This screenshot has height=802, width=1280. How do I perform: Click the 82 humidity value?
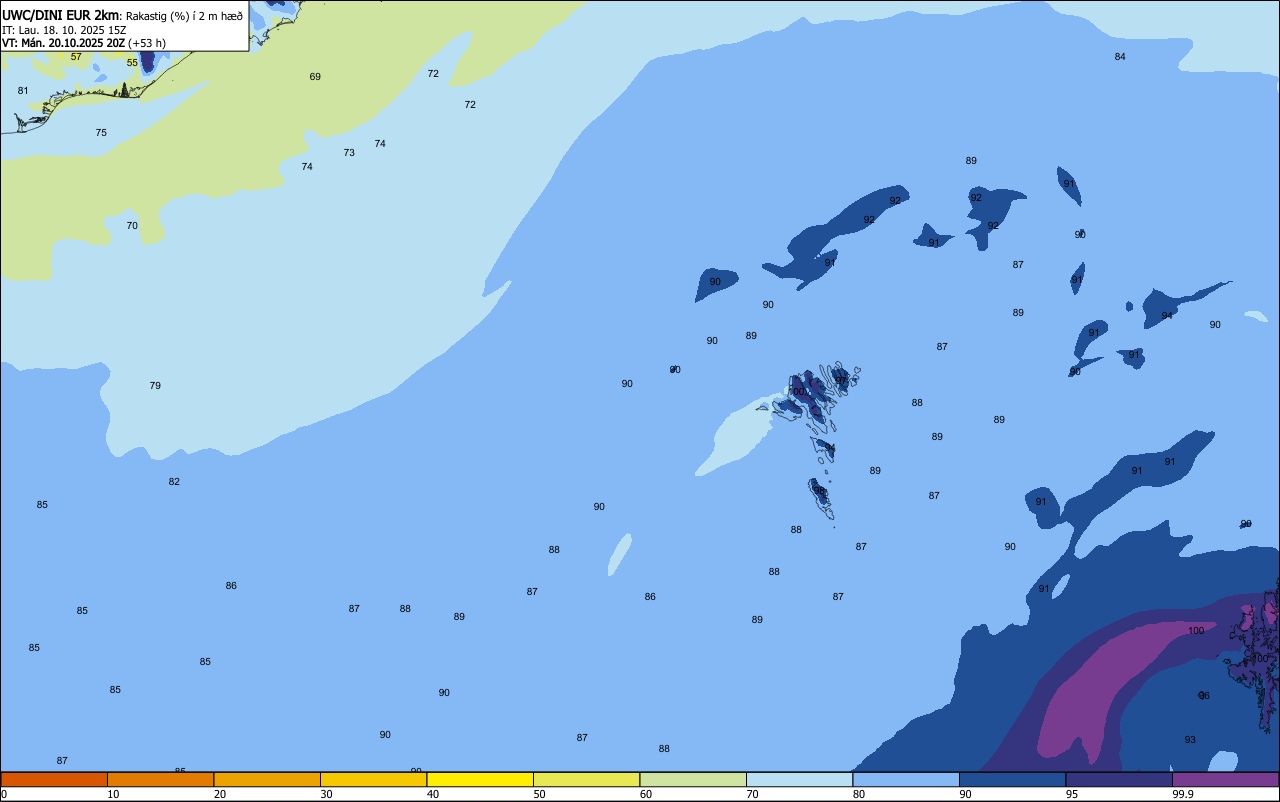point(174,482)
